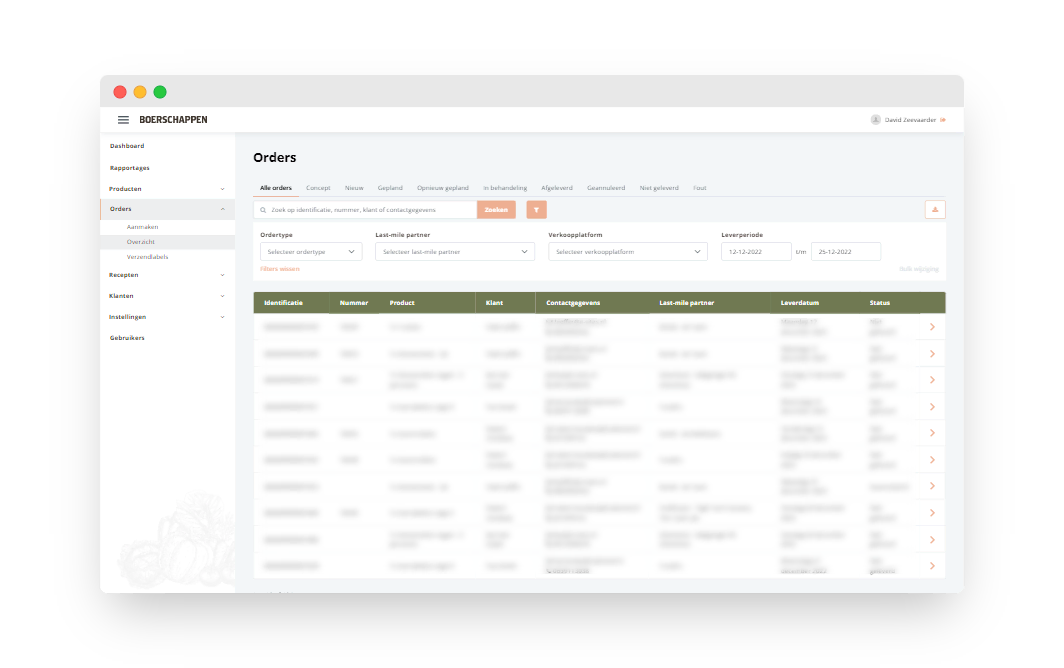Switch to Nieuw tab
Viewport: 1064px width, 668px height.
[354, 188]
